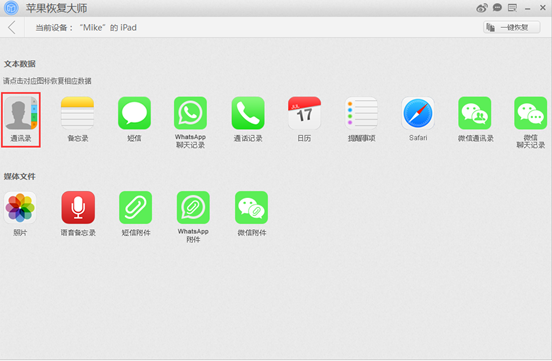This screenshot has width=552, height=361.
Task: Open the chat bubble feedback icon
Action: [497, 7]
